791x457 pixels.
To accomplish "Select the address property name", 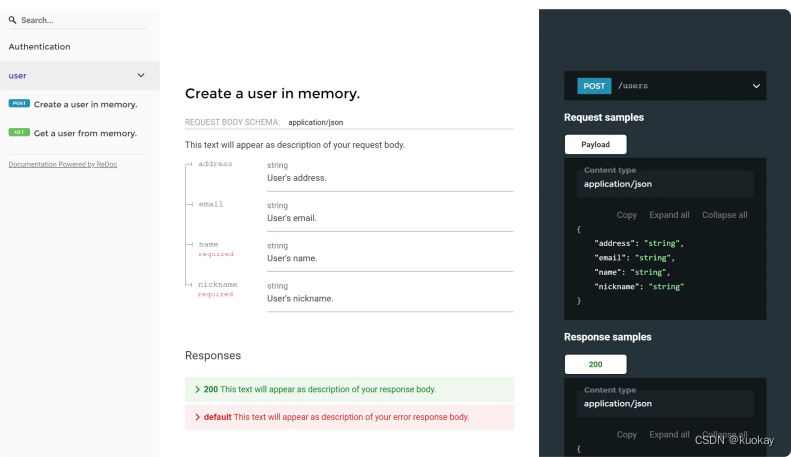I will [x=215, y=164].
